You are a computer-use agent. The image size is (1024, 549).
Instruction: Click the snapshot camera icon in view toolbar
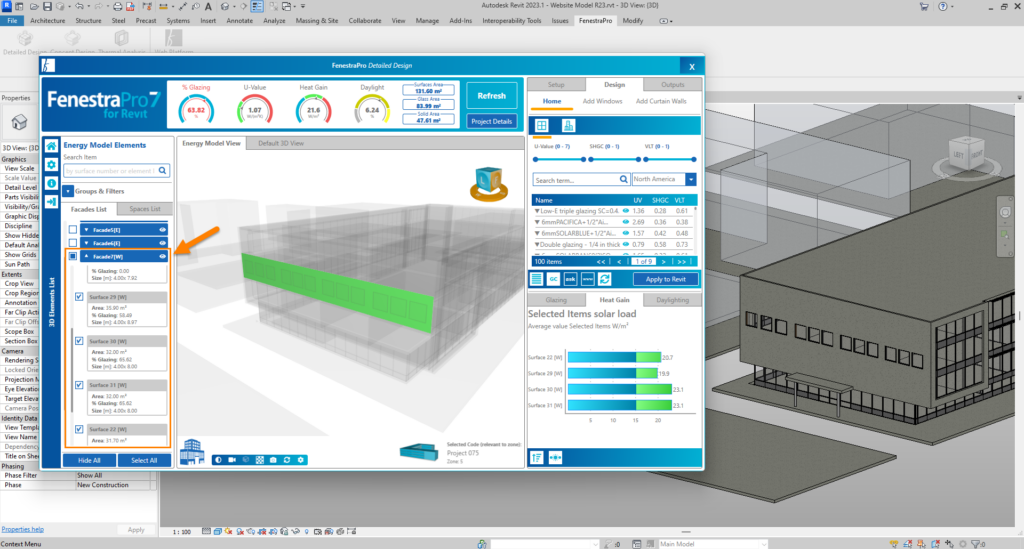(x=273, y=460)
